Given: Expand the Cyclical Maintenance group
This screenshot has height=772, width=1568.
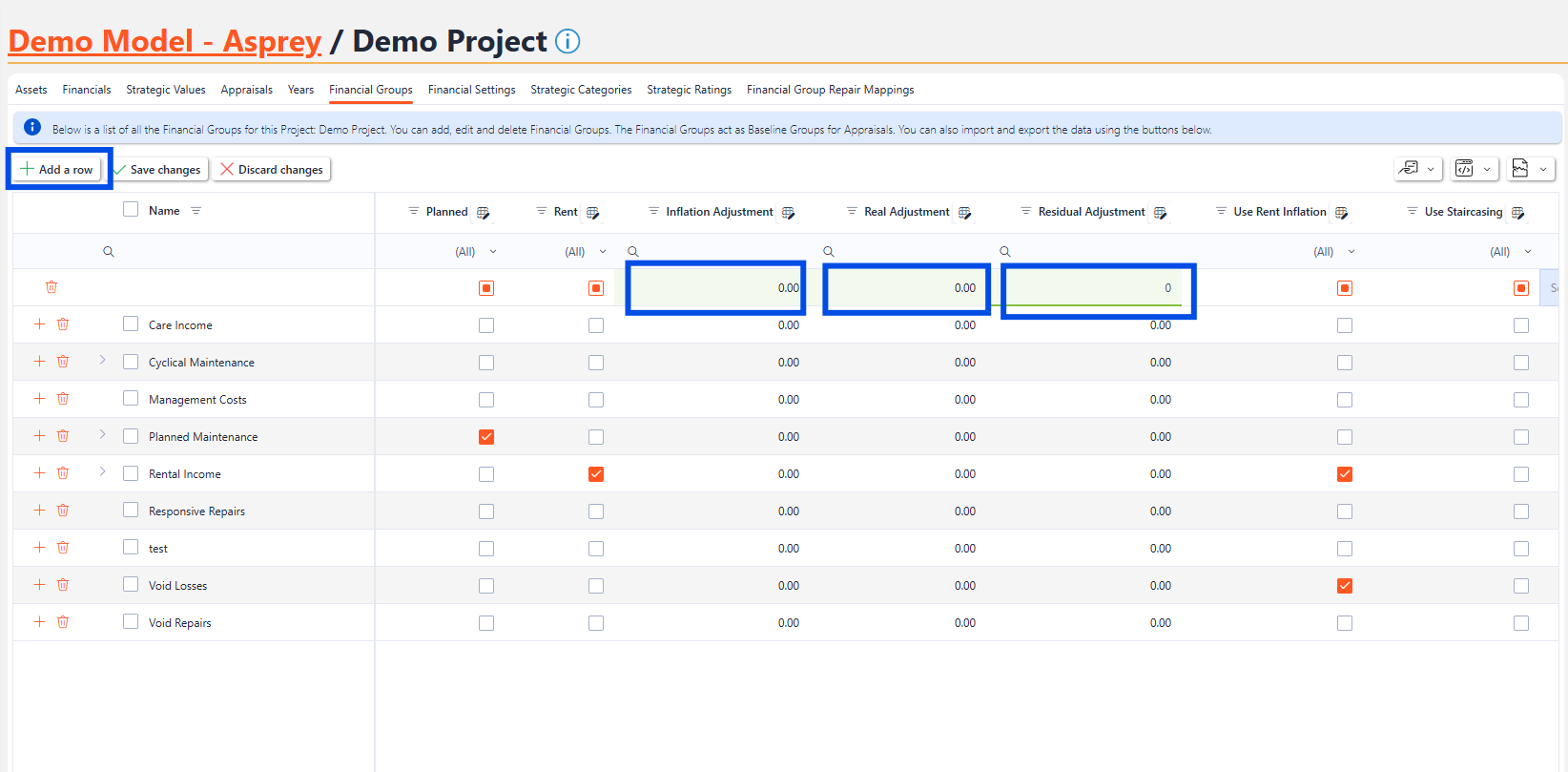Looking at the screenshot, I should (x=103, y=361).
